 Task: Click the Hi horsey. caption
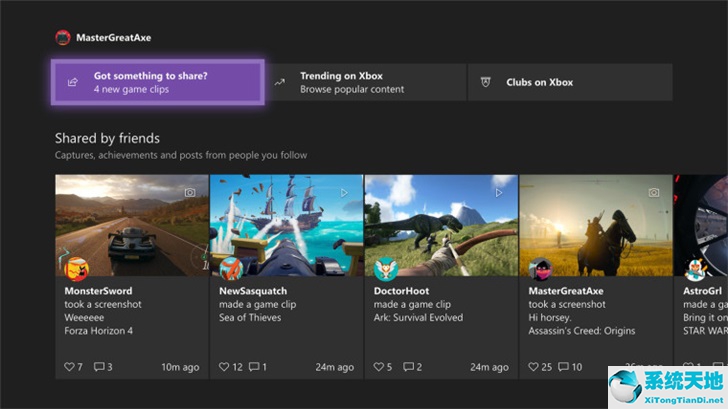point(550,318)
